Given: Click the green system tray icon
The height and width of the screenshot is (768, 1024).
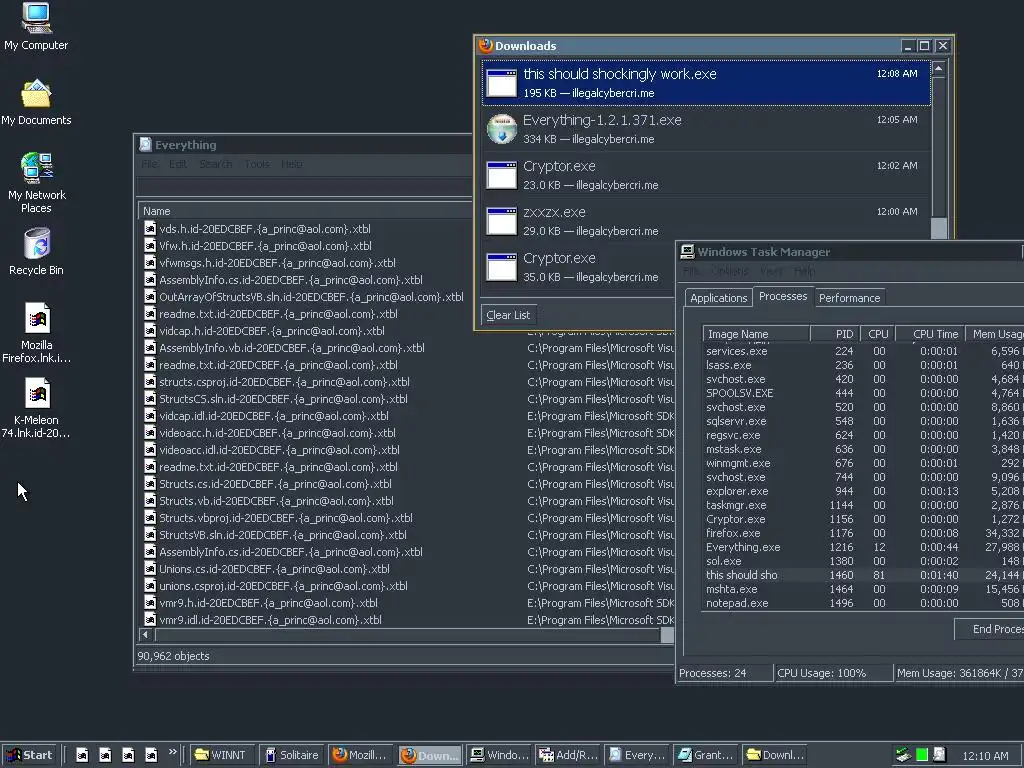Looking at the screenshot, I should click(921, 755).
